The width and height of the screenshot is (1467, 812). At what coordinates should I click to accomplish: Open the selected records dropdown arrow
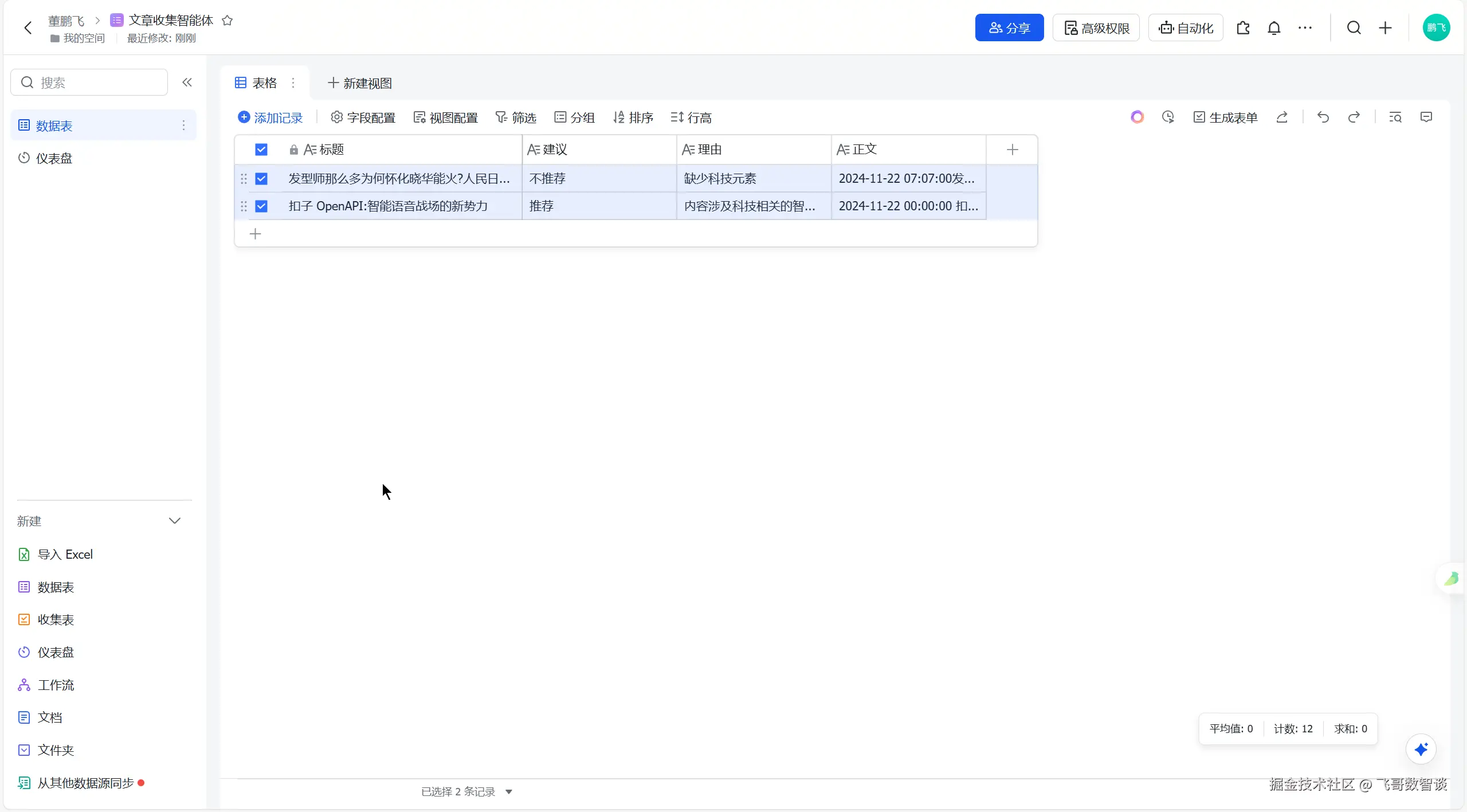509,792
